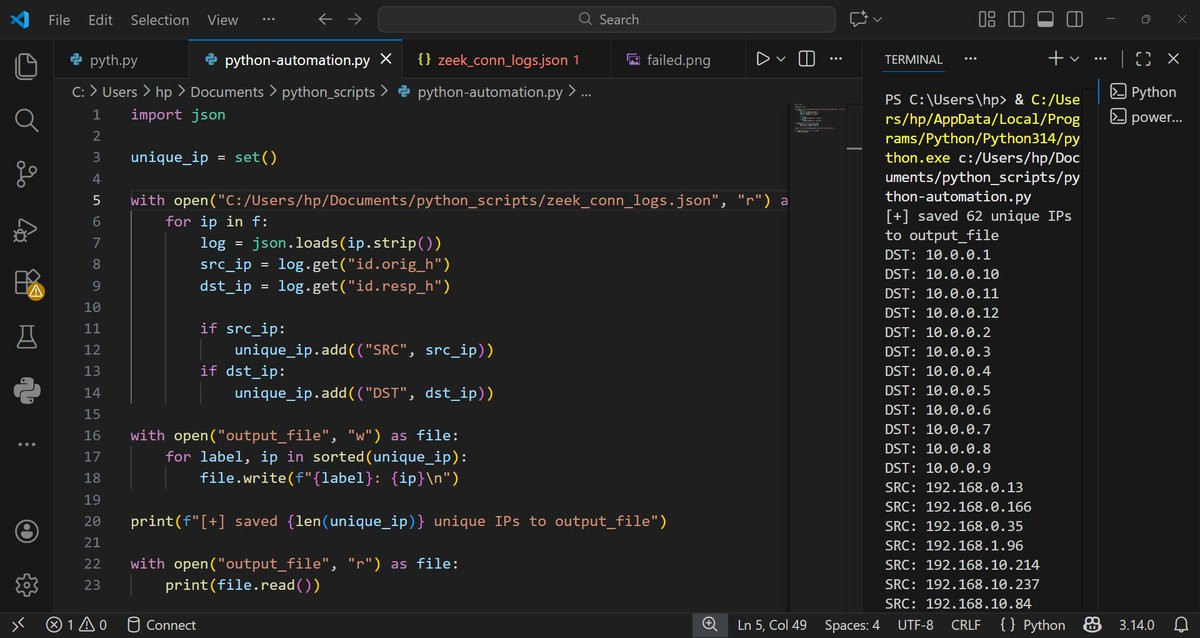
Task: Go to line via Ln 5, Col 49
Action: click(773, 625)
